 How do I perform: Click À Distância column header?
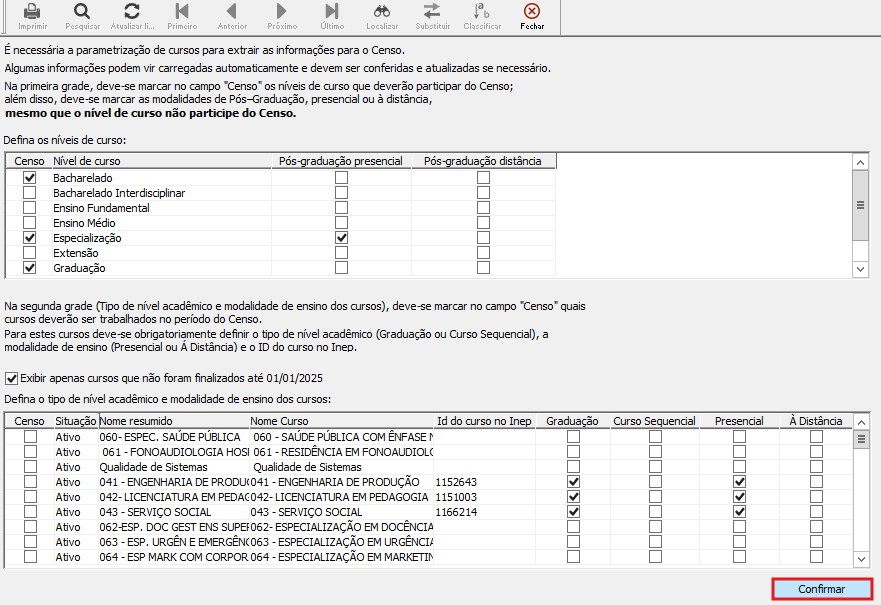[x=816, y=421]
